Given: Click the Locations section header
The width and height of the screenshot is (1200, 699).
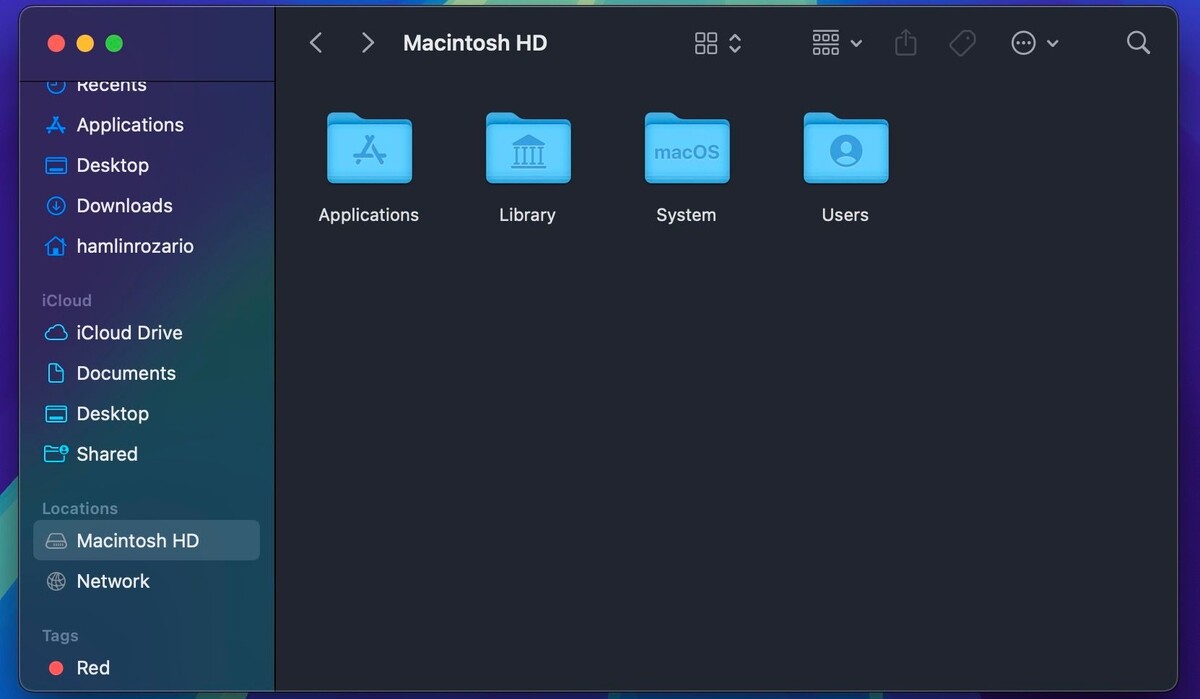Looking at the screenshot, I should tap(80, 508).
